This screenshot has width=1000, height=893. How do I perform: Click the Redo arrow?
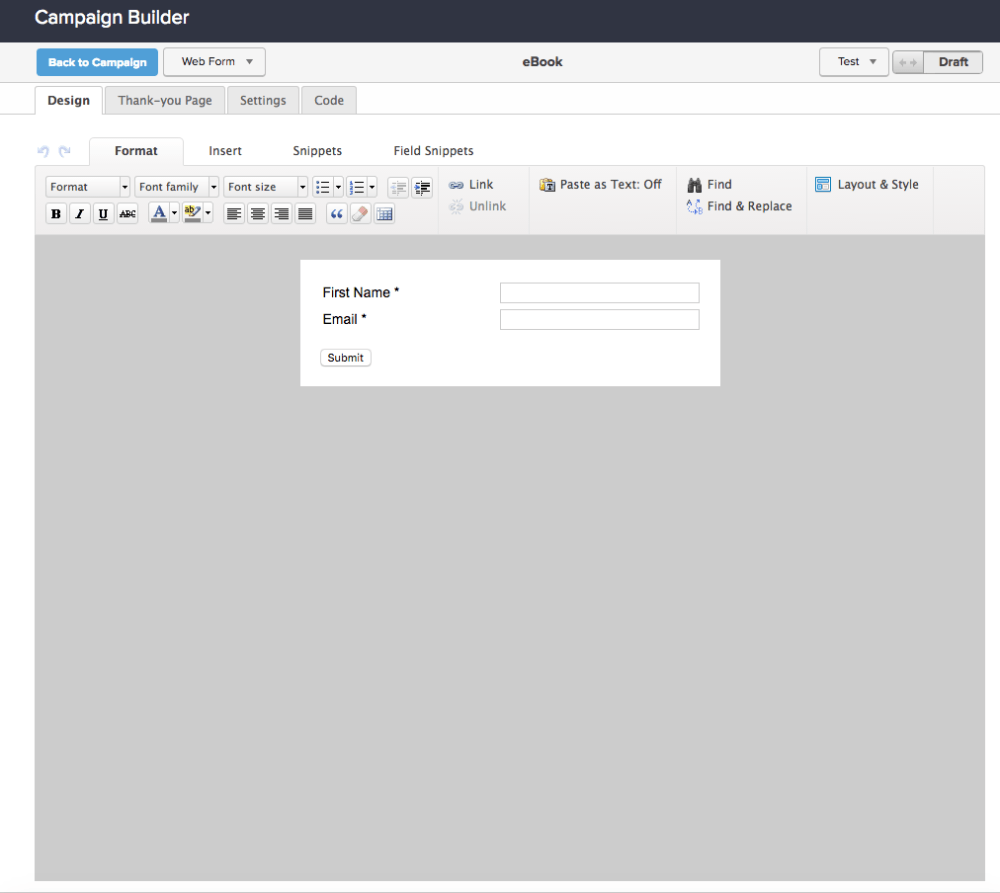pyautogui.click(x=64, y=151)
